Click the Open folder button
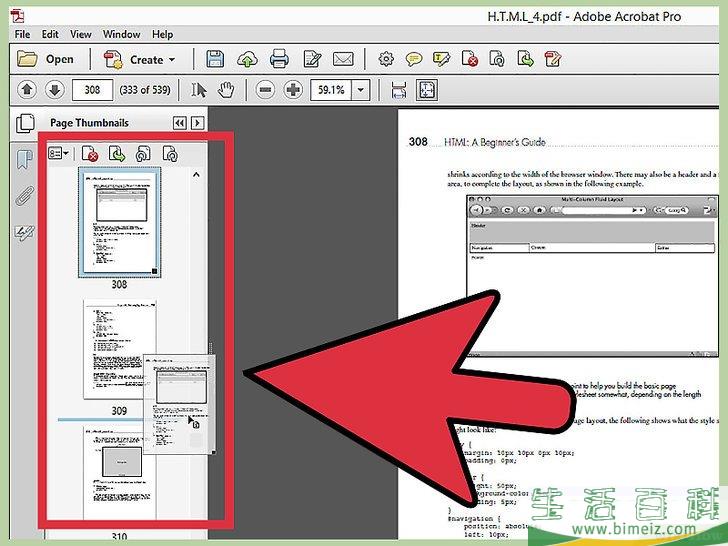 click(46, 59)
